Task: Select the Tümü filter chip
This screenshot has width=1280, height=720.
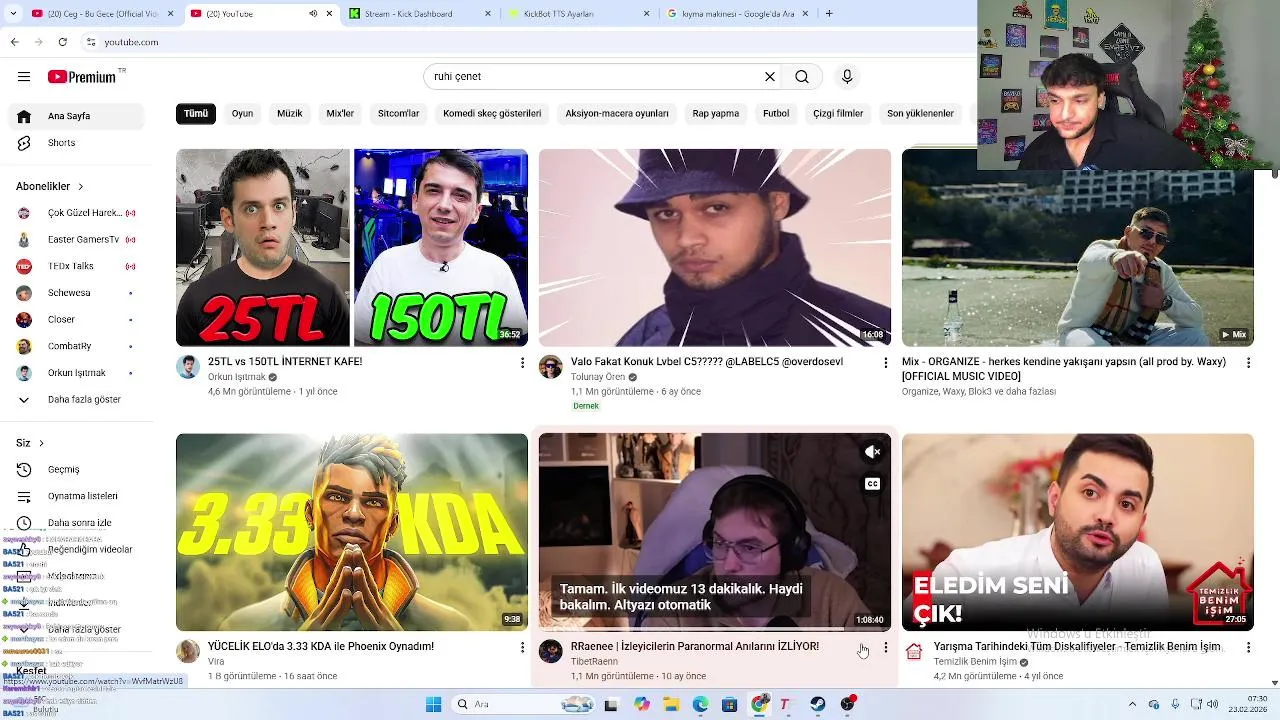Action: (x=196, y=114)
